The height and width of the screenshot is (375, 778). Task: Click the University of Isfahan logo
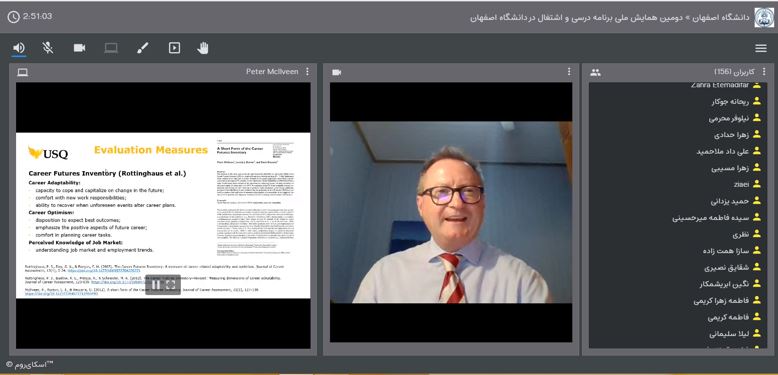764,17
